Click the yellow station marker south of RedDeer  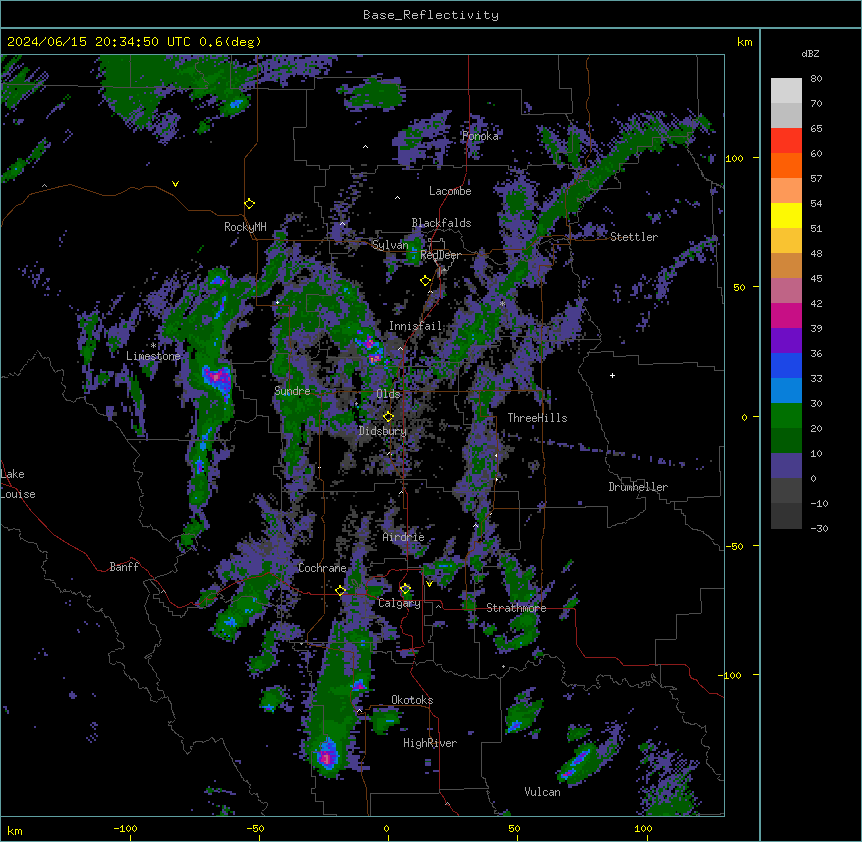426,281
